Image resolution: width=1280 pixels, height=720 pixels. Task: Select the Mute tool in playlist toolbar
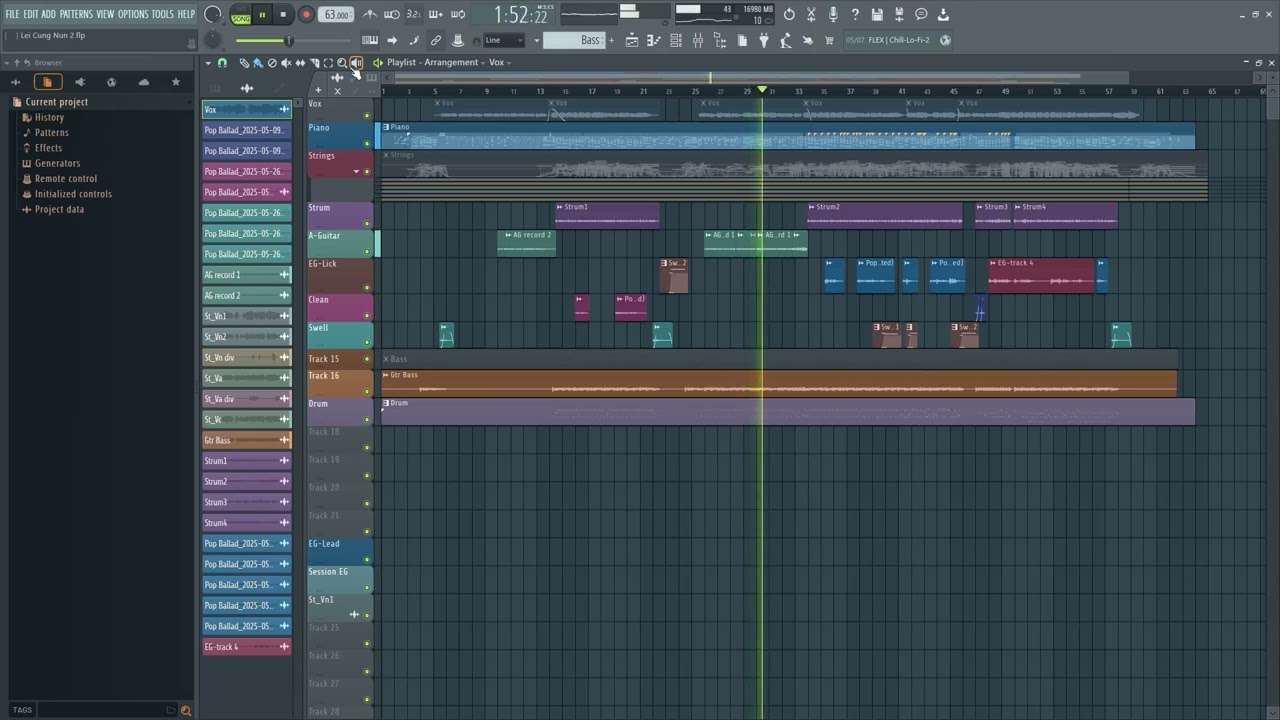click(285, 63)
